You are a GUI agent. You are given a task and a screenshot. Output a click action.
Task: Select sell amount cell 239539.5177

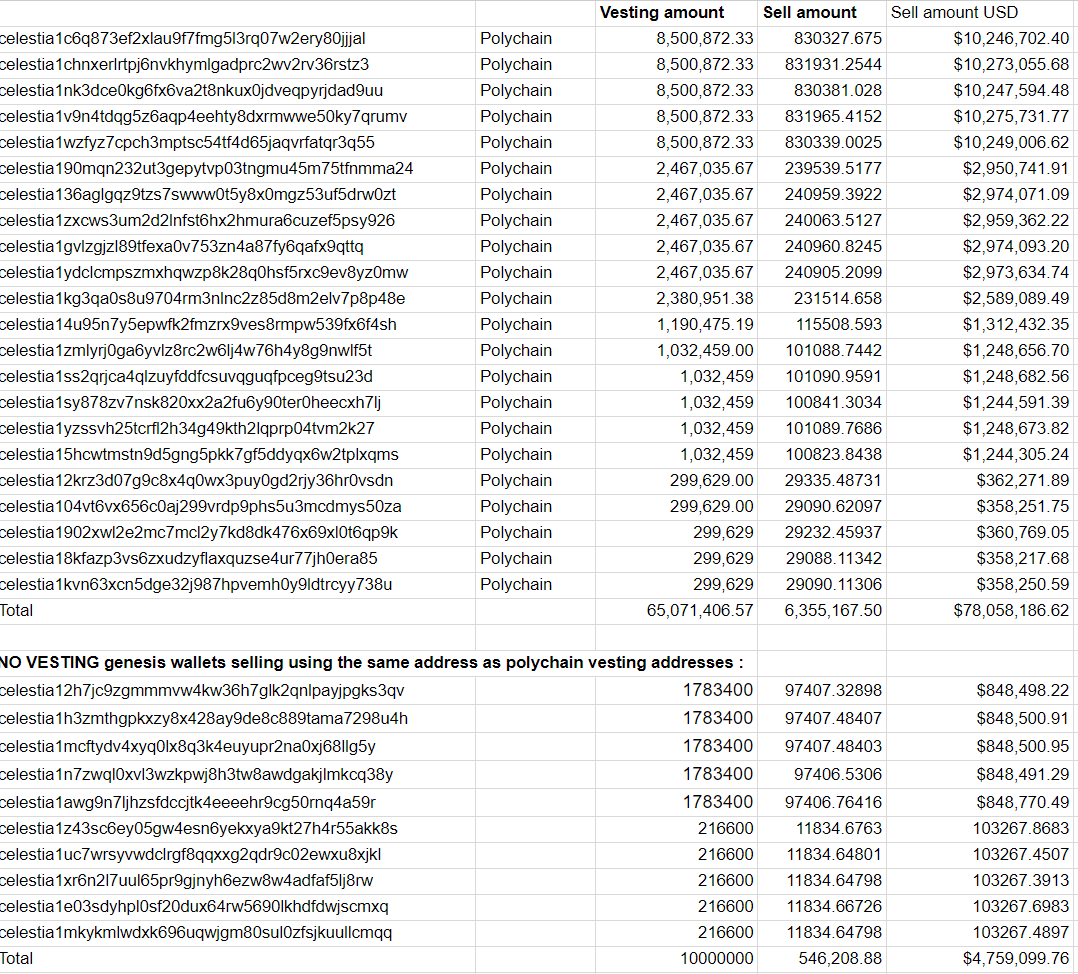(x=833, y=168)
